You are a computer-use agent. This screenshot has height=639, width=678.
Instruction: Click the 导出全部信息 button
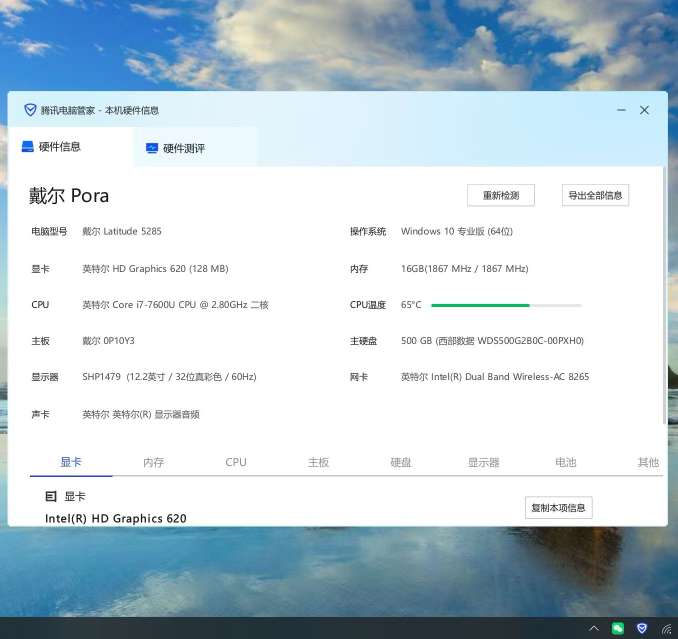[x=595, y=195]
